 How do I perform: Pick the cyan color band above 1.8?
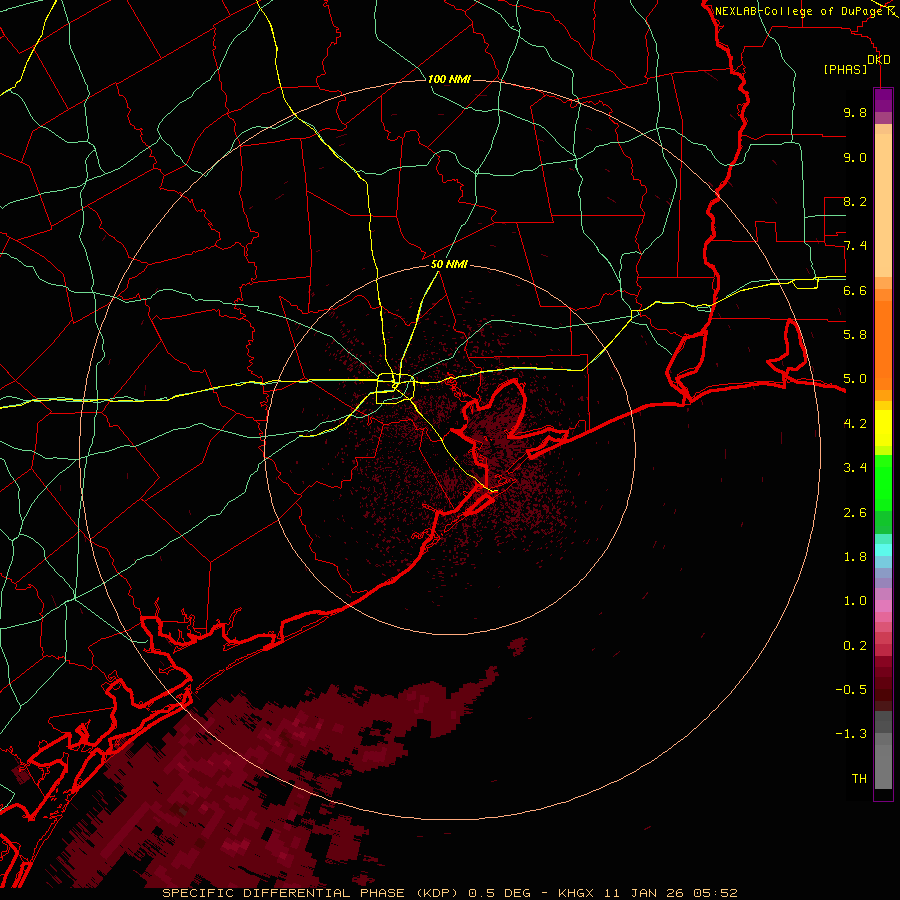(883, 550)
